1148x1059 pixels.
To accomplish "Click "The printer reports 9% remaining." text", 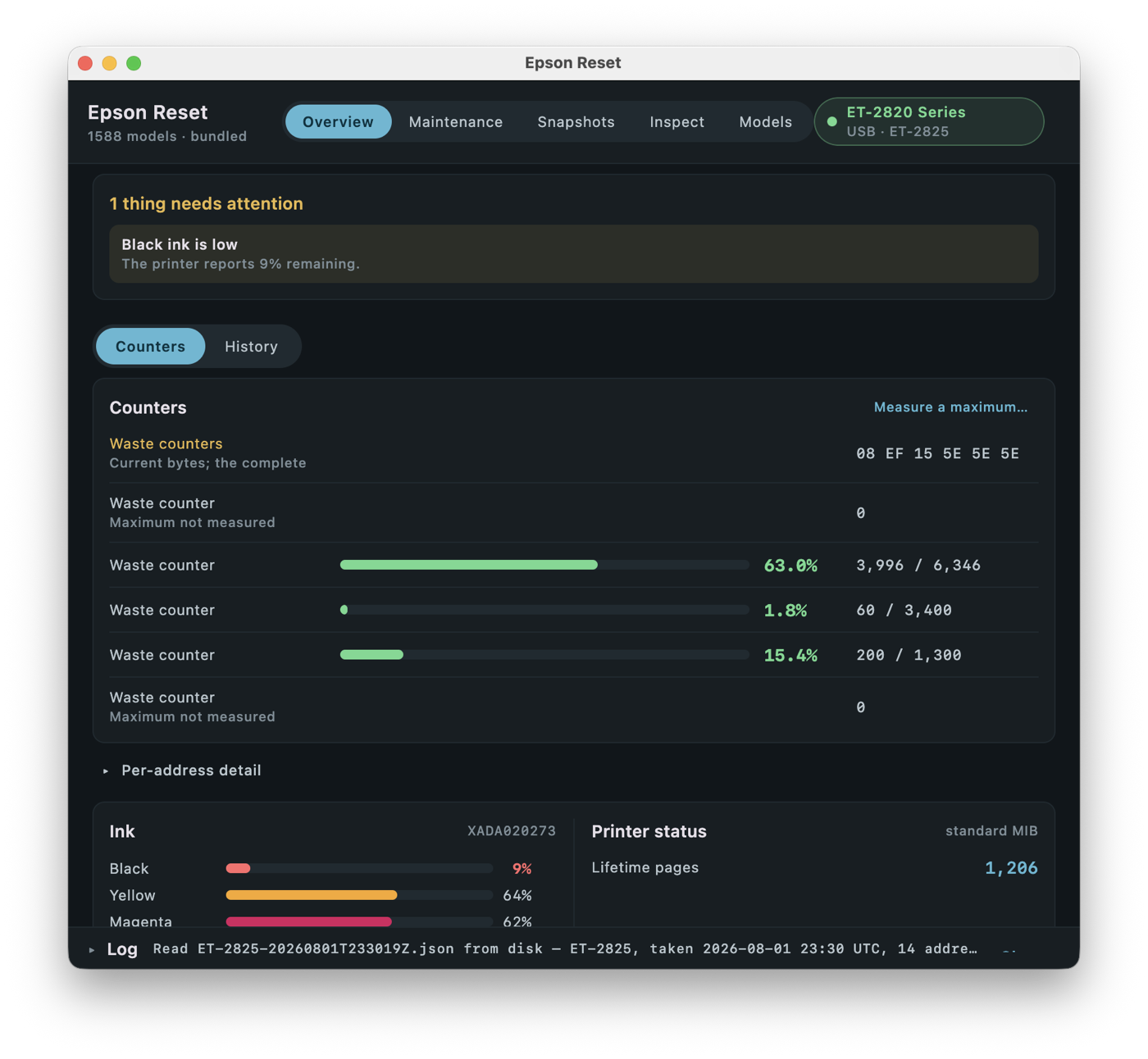I will [241, 264].
